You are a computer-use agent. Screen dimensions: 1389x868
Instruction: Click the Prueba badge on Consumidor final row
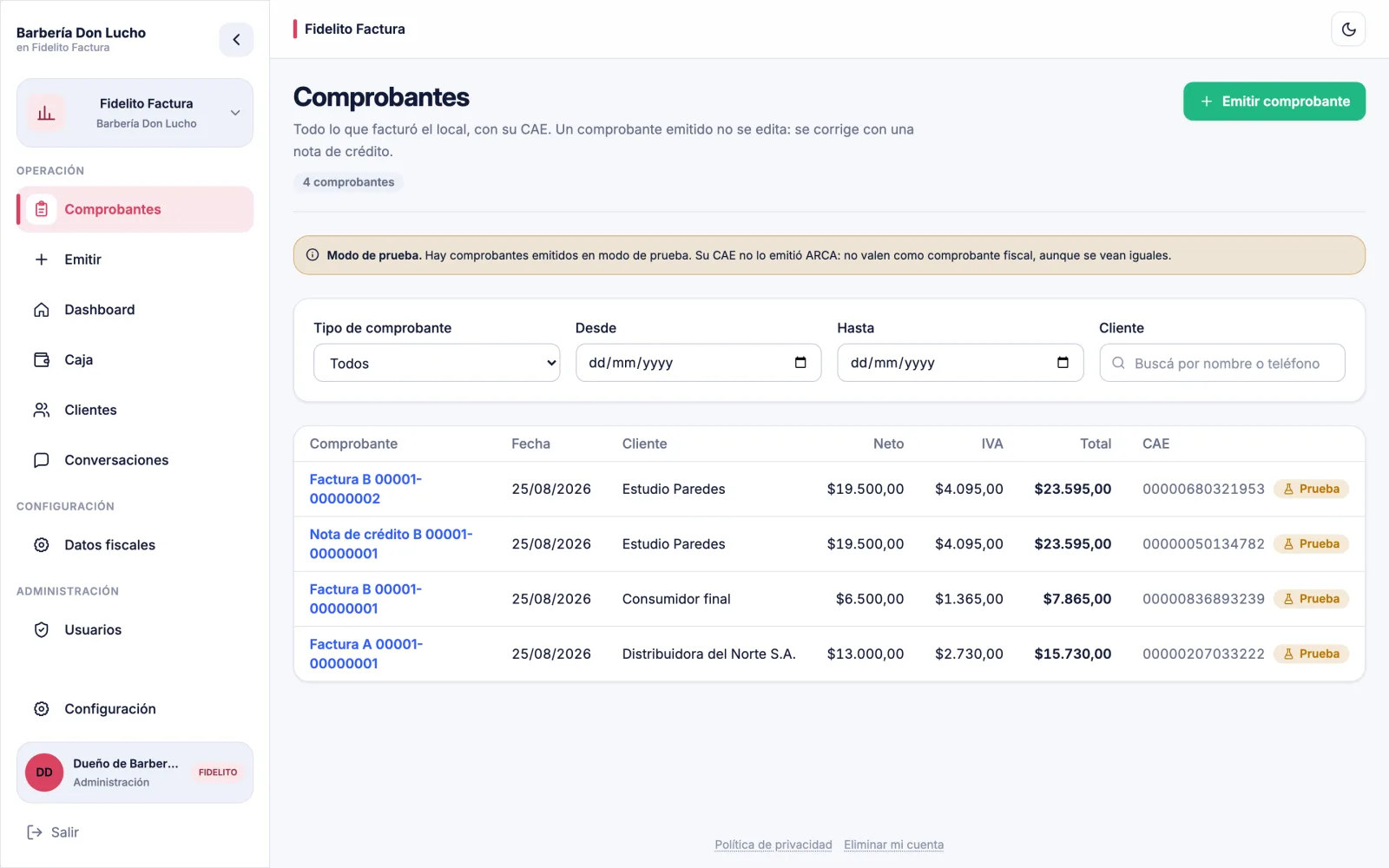[1311, 599]
